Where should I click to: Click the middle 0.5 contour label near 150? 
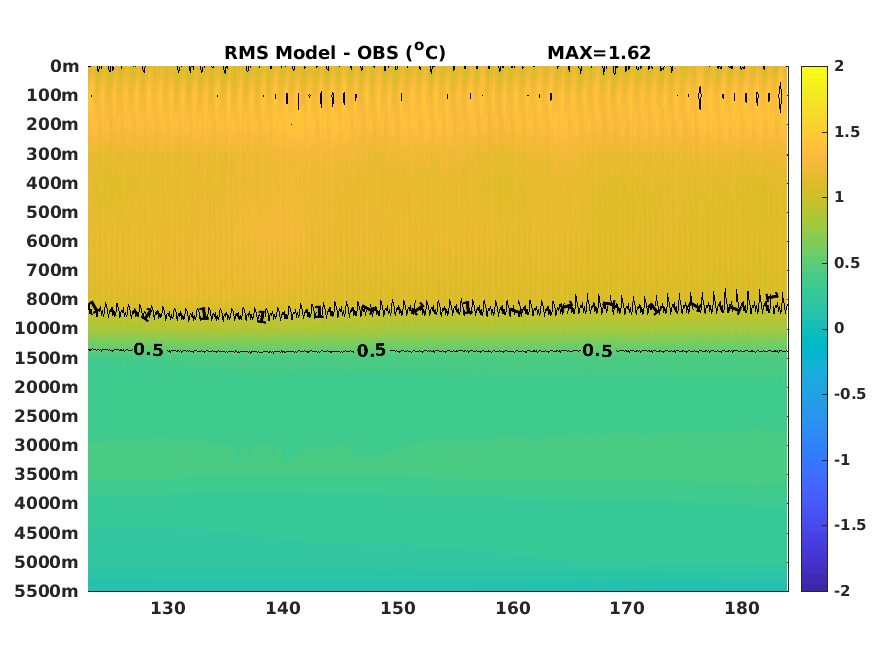pos(372,351)
